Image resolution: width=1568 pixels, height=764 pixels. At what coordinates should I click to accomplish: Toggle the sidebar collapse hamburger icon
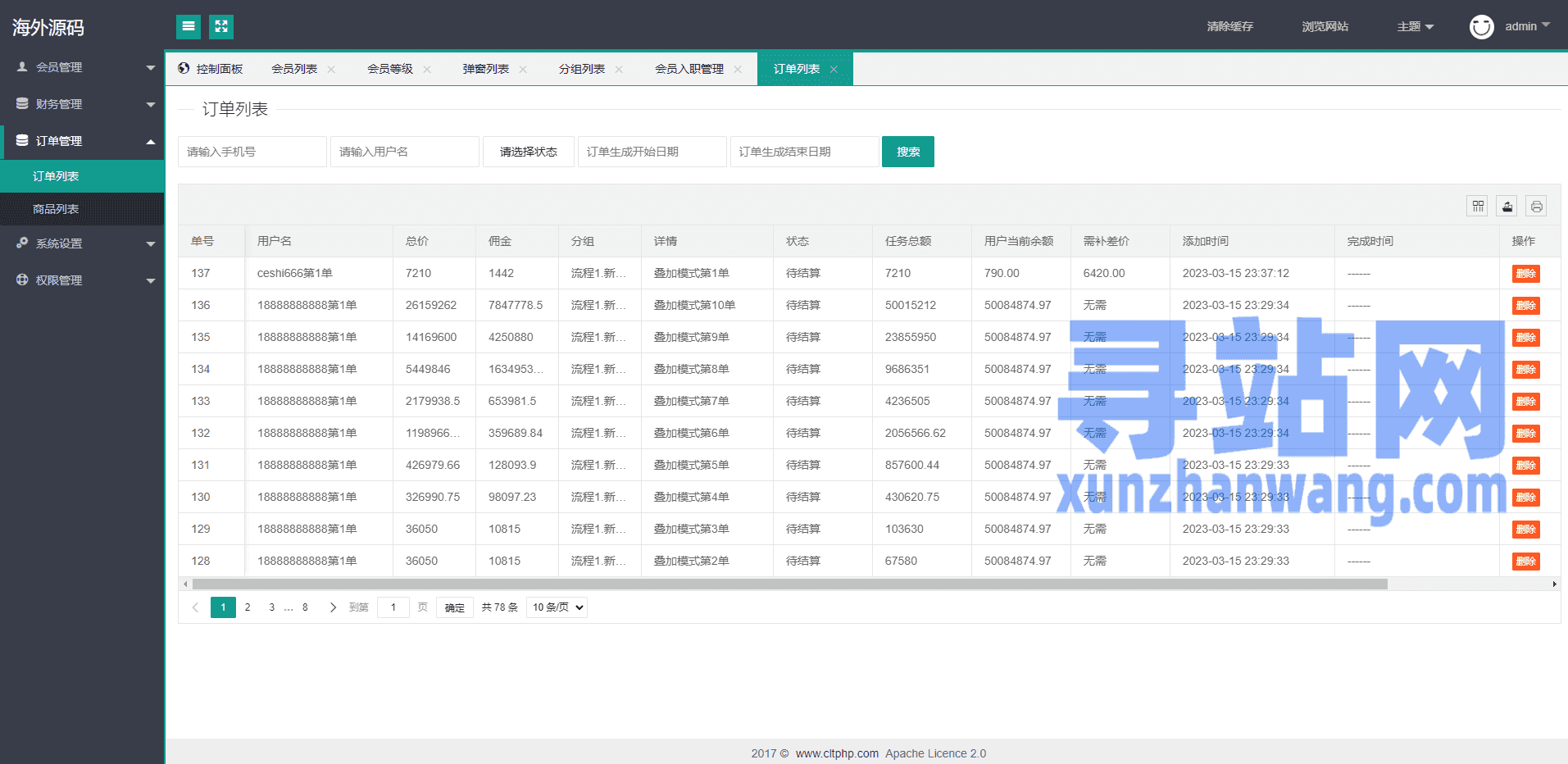point(189,27)
